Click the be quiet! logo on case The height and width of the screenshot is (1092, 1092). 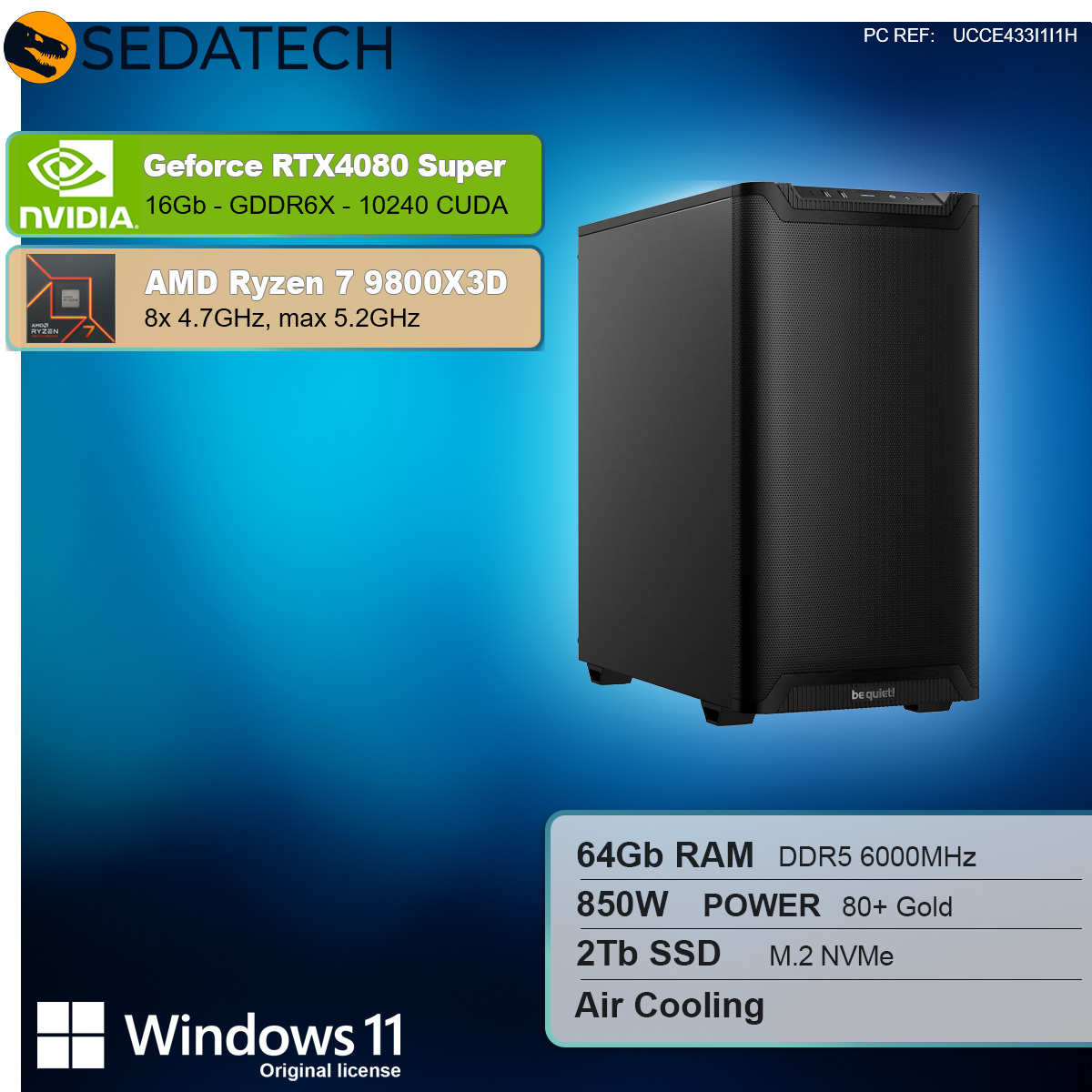point(873,694)
